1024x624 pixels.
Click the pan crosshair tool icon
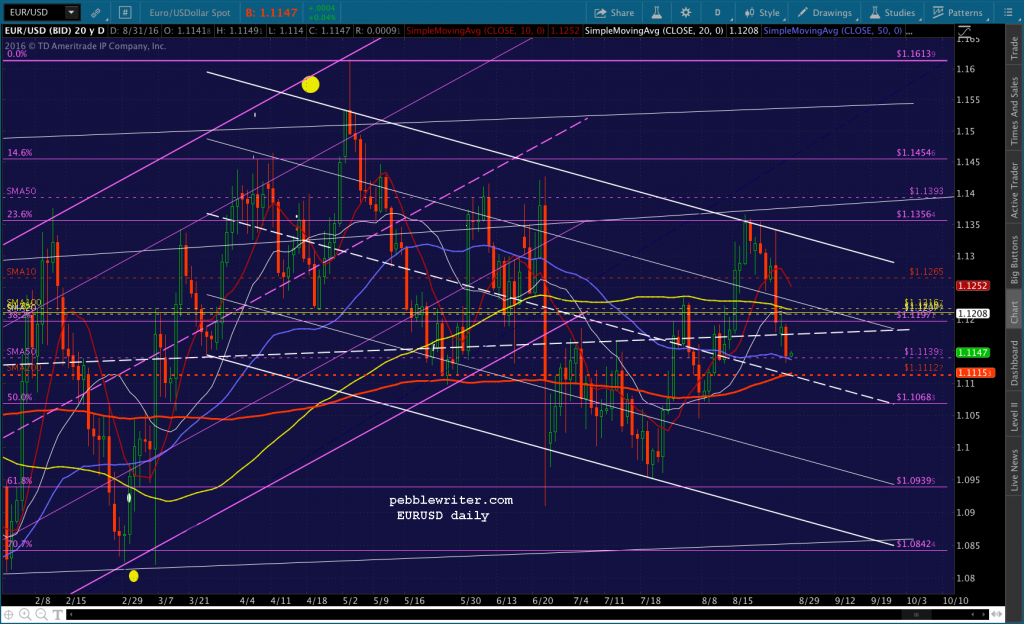[9, 614]
